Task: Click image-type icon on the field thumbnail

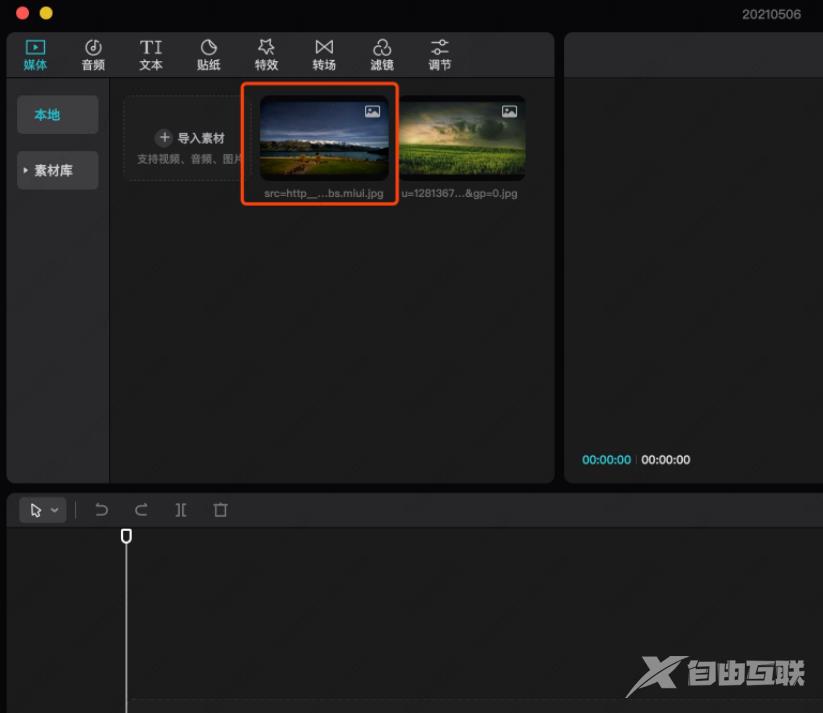Action: 509,111
